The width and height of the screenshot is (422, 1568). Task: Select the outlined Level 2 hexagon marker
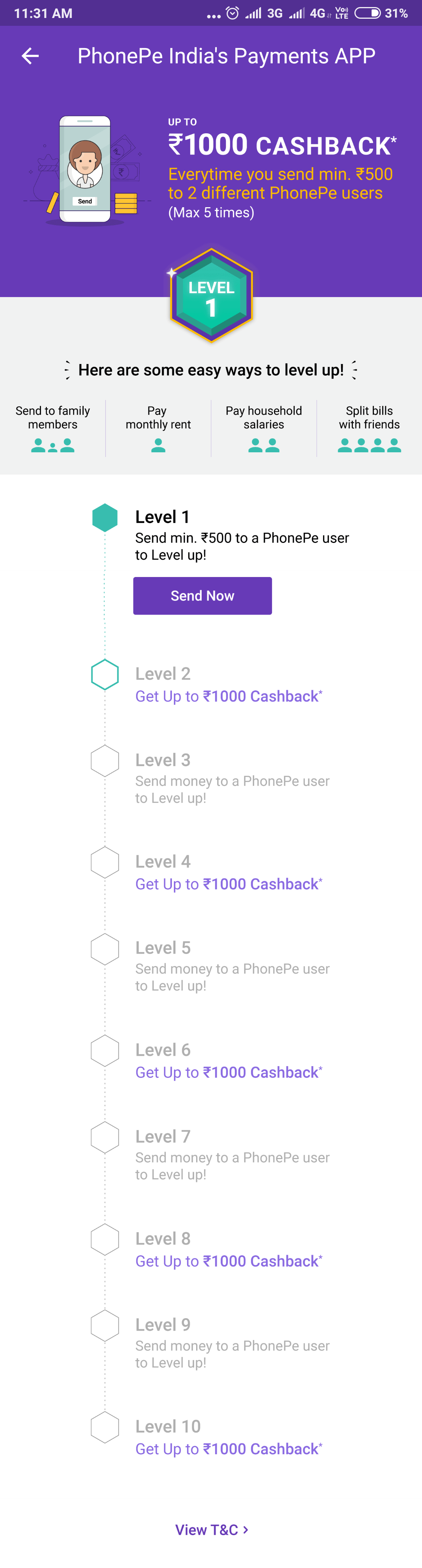(105, 674)
